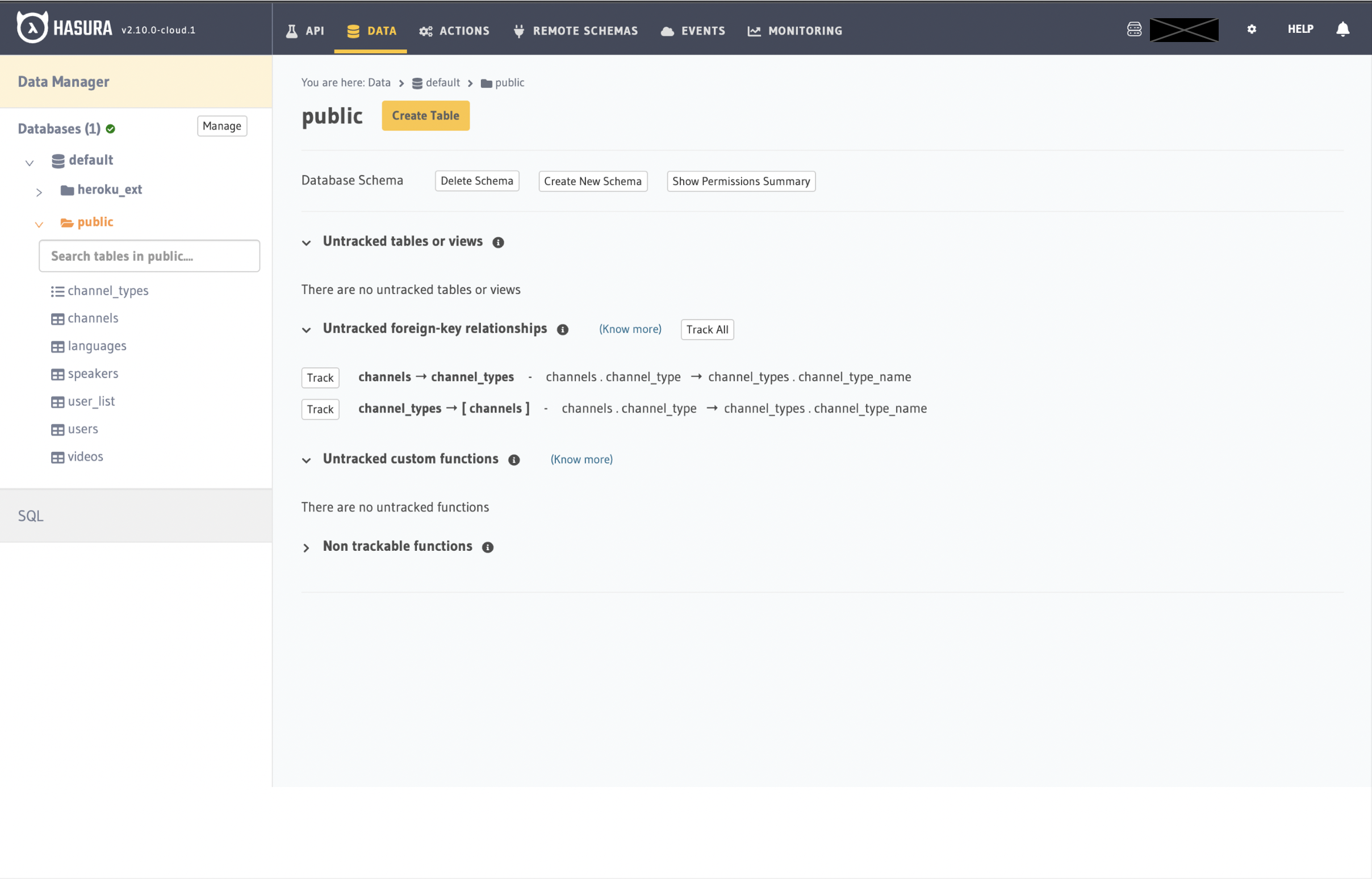The height and width of the screenshot is (879, 1372).
Task: Click the Hasura logo icon
Action: point(32,28)
